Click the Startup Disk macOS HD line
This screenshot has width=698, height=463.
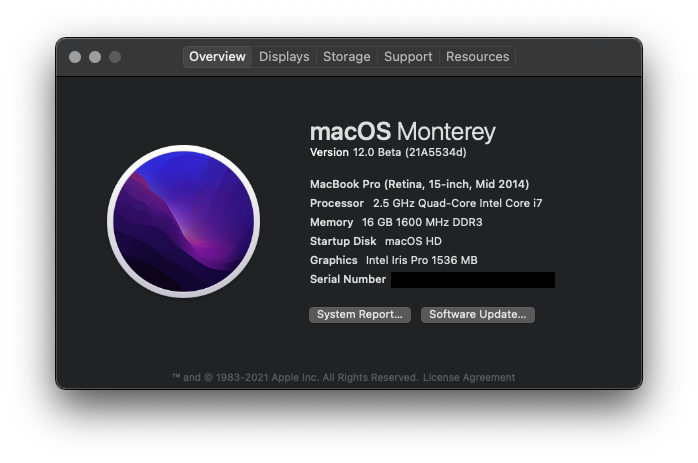[376, 241]
